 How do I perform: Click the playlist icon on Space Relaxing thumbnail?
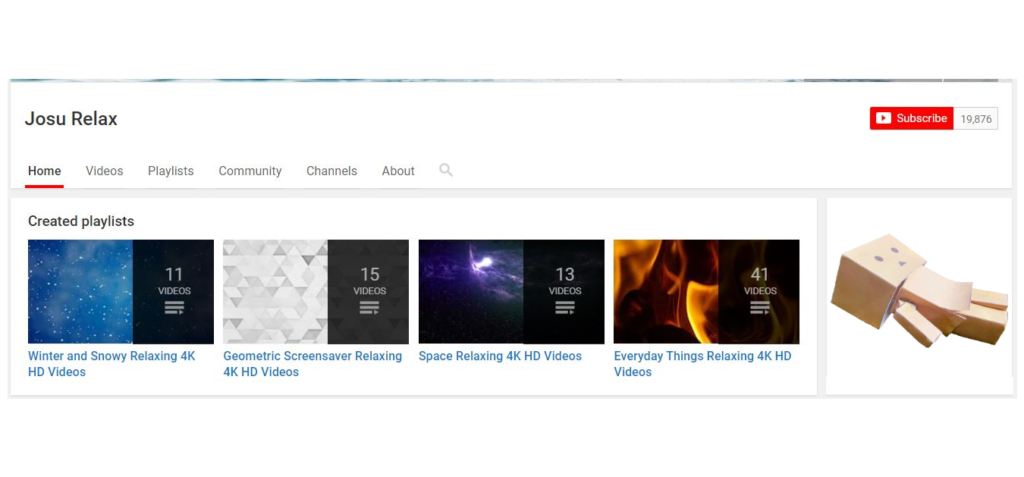tap(564, 308)
